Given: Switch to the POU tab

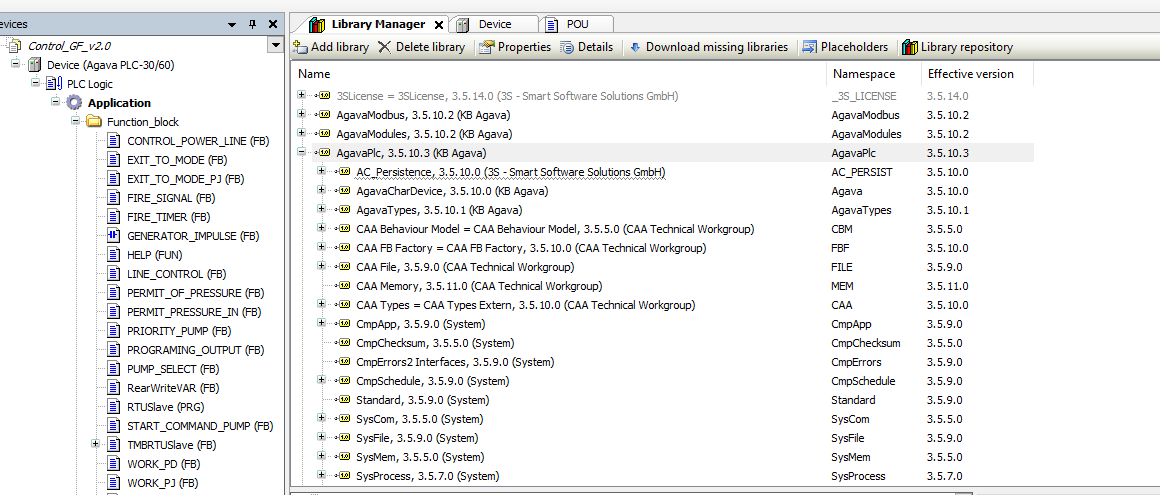Looking at the screenshot, I should (x=577, y=24).
